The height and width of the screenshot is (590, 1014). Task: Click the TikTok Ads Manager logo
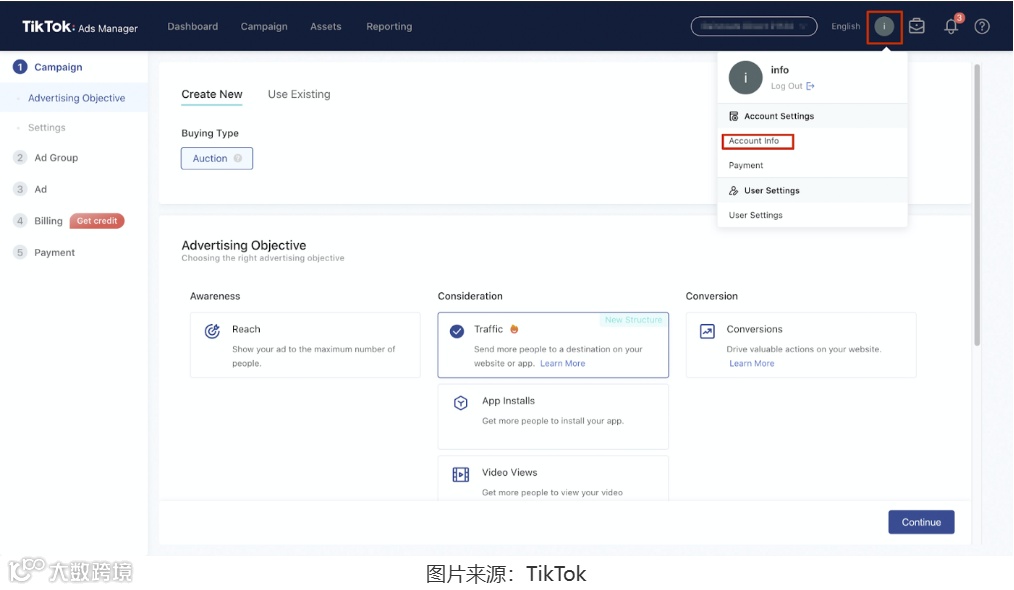80,27
